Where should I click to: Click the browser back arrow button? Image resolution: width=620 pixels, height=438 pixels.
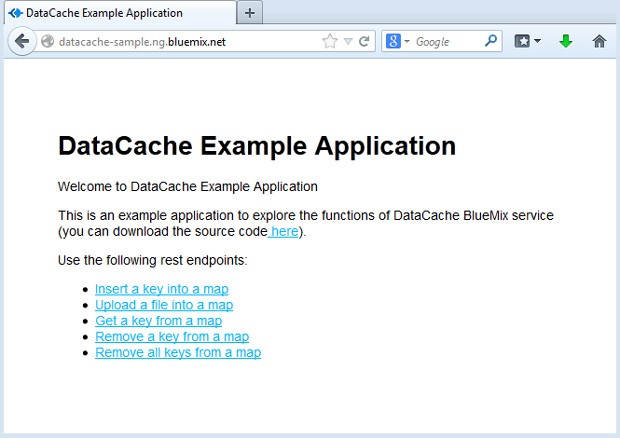click(x=22, y=41)
